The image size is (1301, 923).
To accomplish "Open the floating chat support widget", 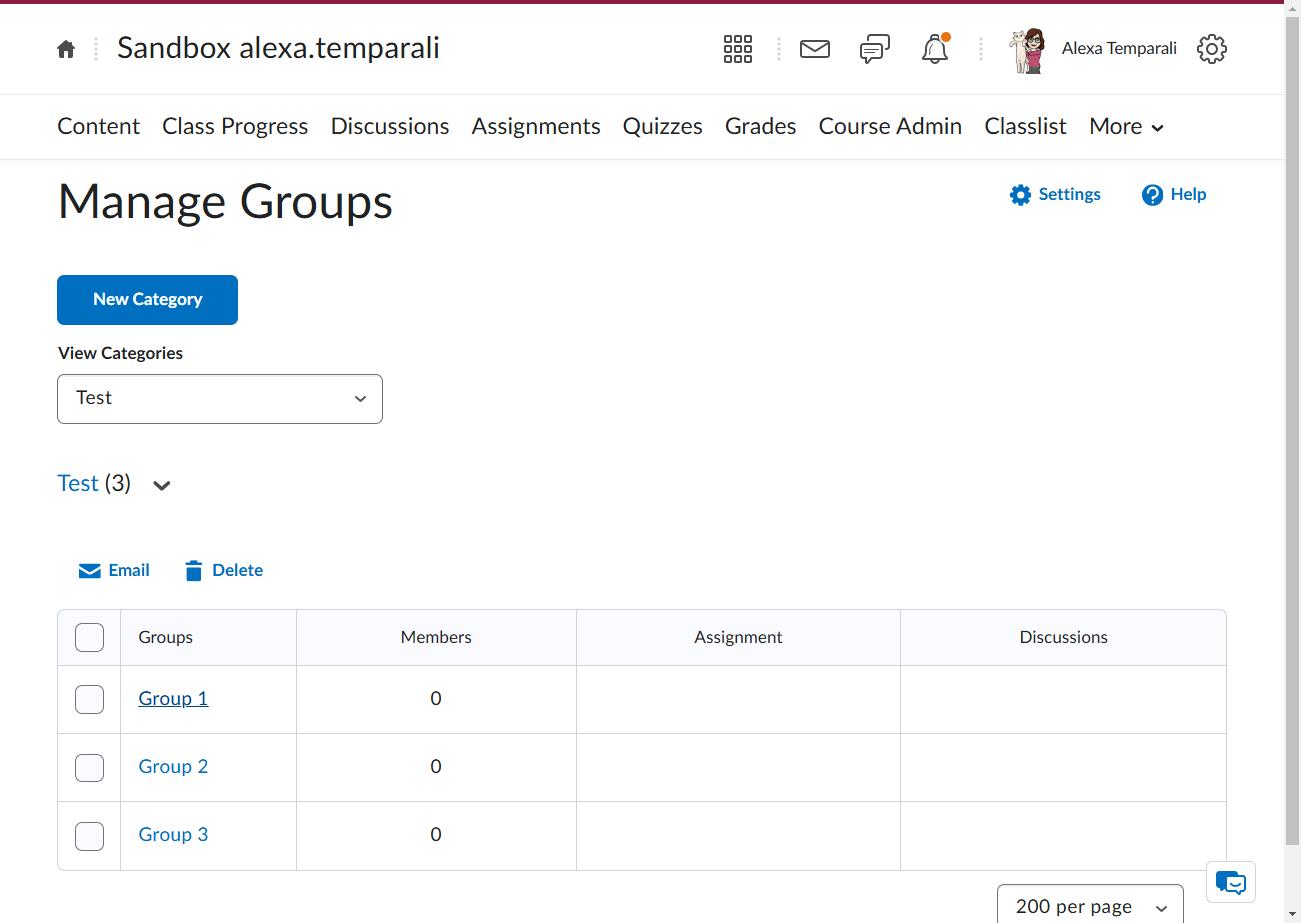I will (1231, 882).
